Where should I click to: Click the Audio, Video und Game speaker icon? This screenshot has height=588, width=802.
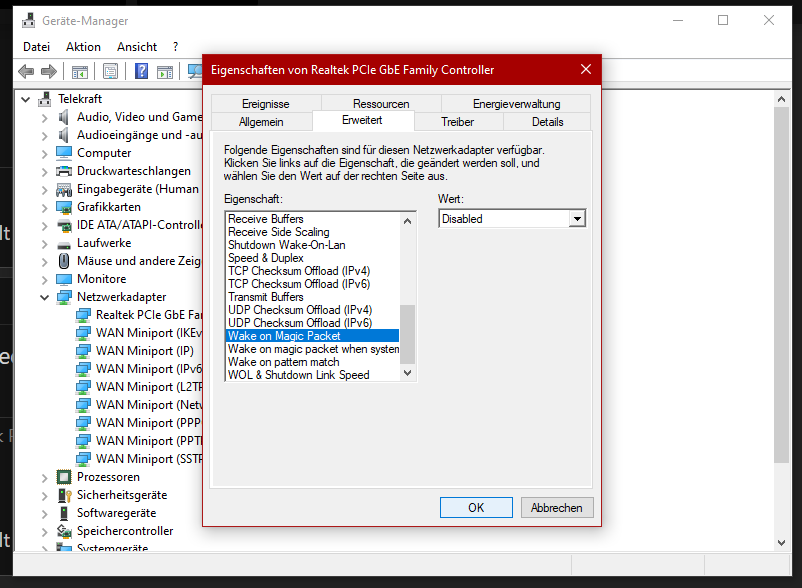[x=63, y=117]
